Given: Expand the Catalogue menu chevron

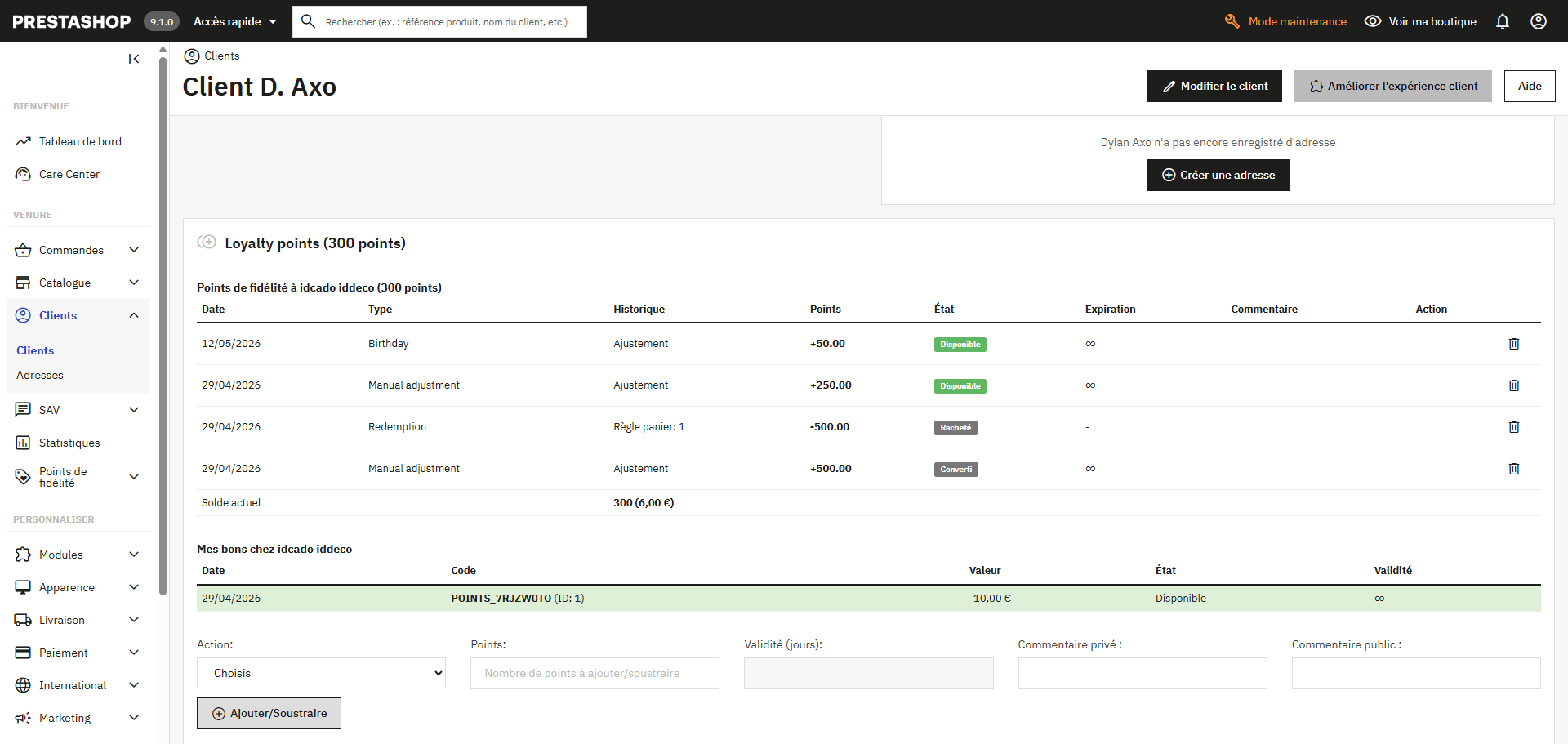Looking at the screenshot, I should click(x=134, y=283).
